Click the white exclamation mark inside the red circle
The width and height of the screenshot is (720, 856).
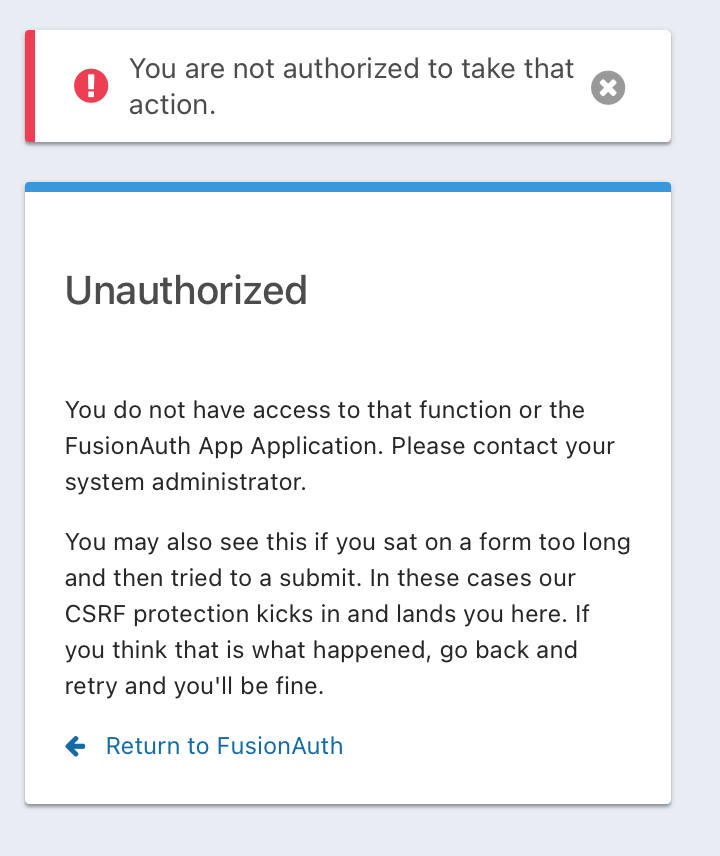91,86
